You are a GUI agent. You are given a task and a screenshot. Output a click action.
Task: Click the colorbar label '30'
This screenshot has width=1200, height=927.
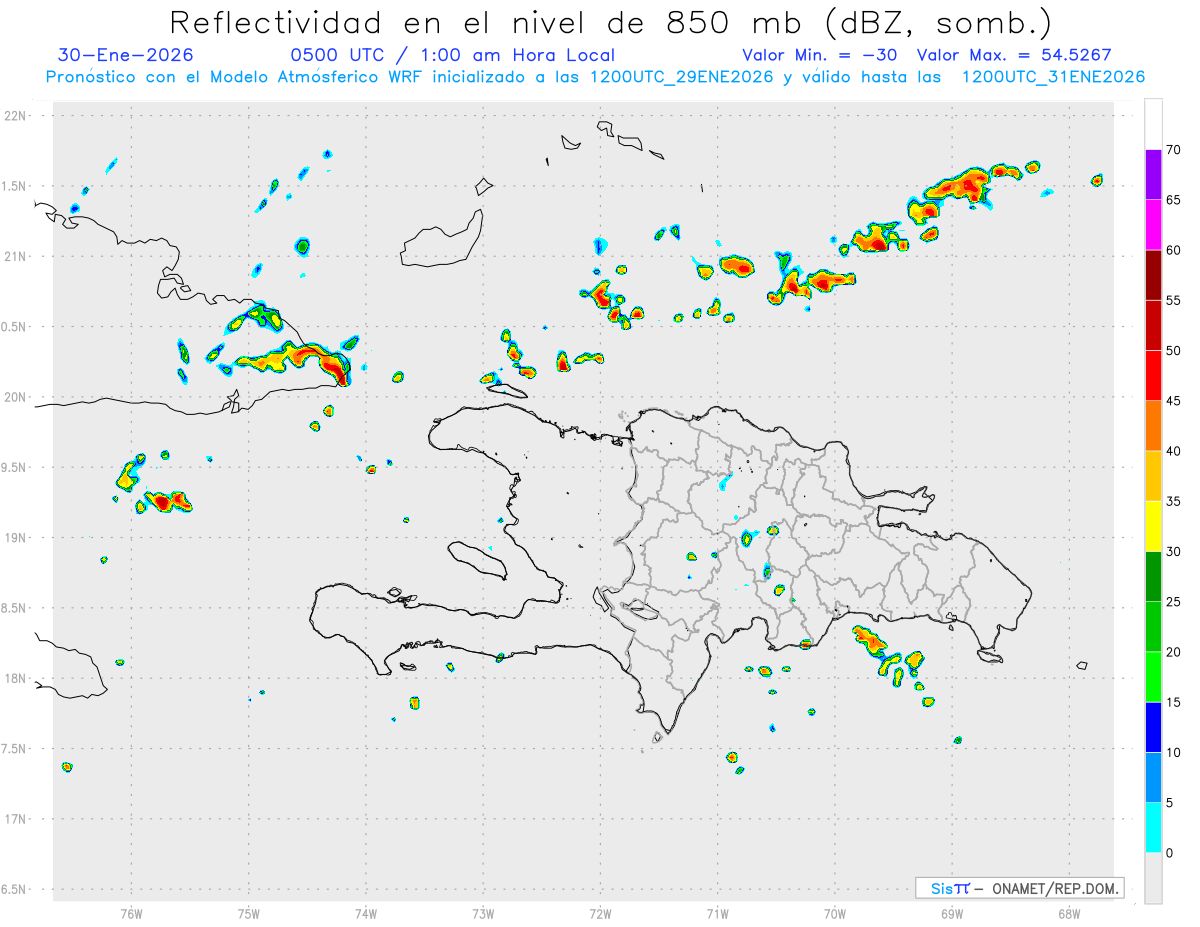point(1174,552)
